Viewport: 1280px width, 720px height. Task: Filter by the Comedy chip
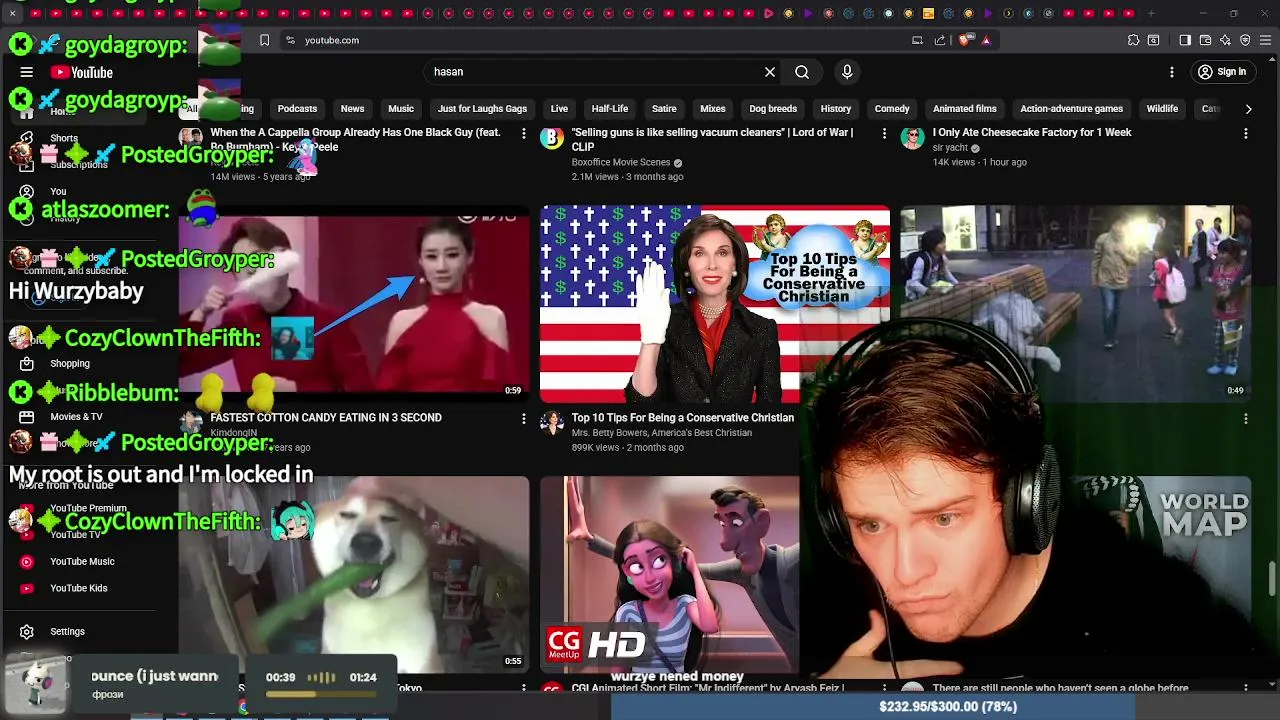(x=892, y=109)
